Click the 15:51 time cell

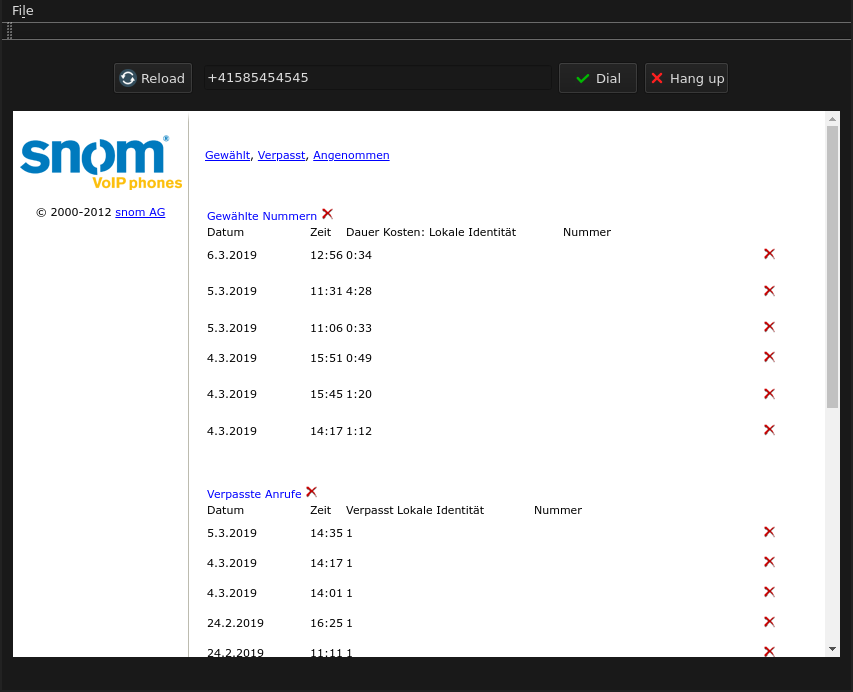(326, 358)
